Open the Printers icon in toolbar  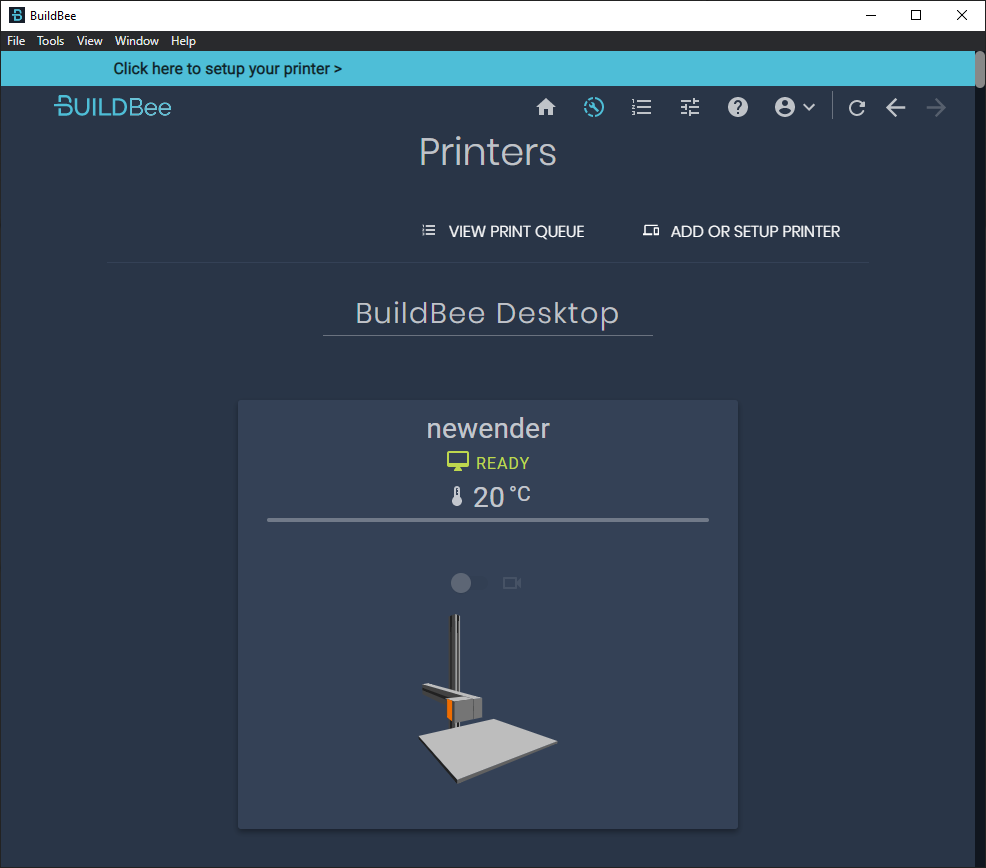(x=594, y=108)
